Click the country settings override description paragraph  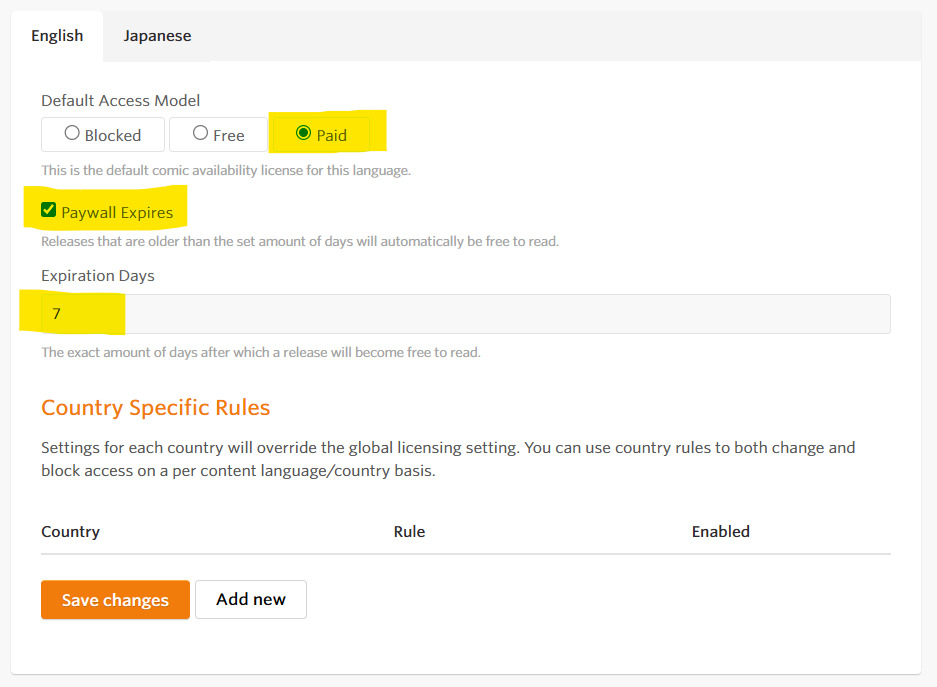[448, 459]
